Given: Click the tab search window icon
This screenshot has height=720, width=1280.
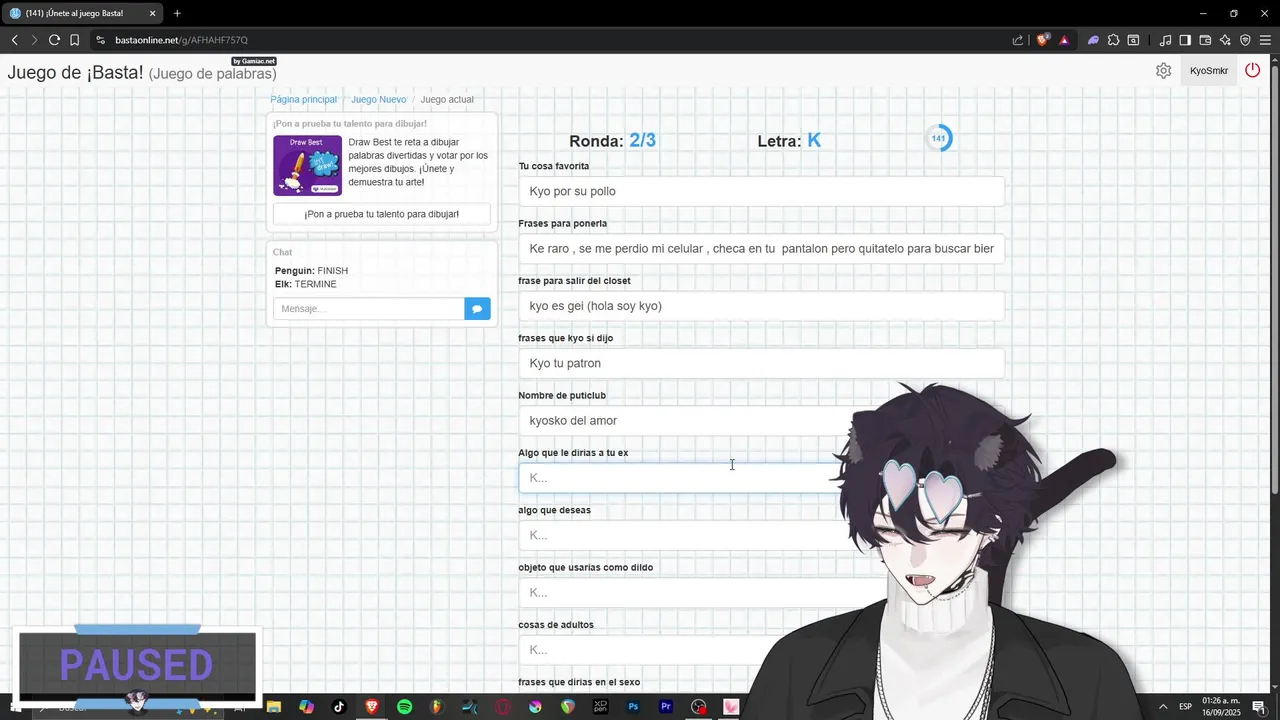Looking at the screenshot, I should [1133, 40].
